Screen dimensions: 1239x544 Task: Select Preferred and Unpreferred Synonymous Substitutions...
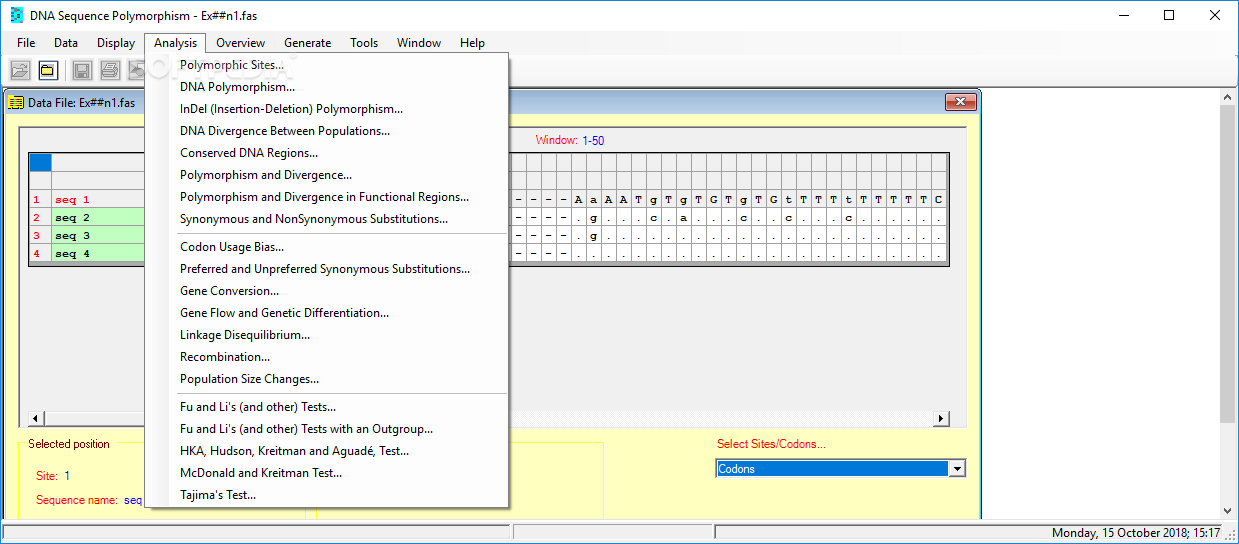coord(327,269)
